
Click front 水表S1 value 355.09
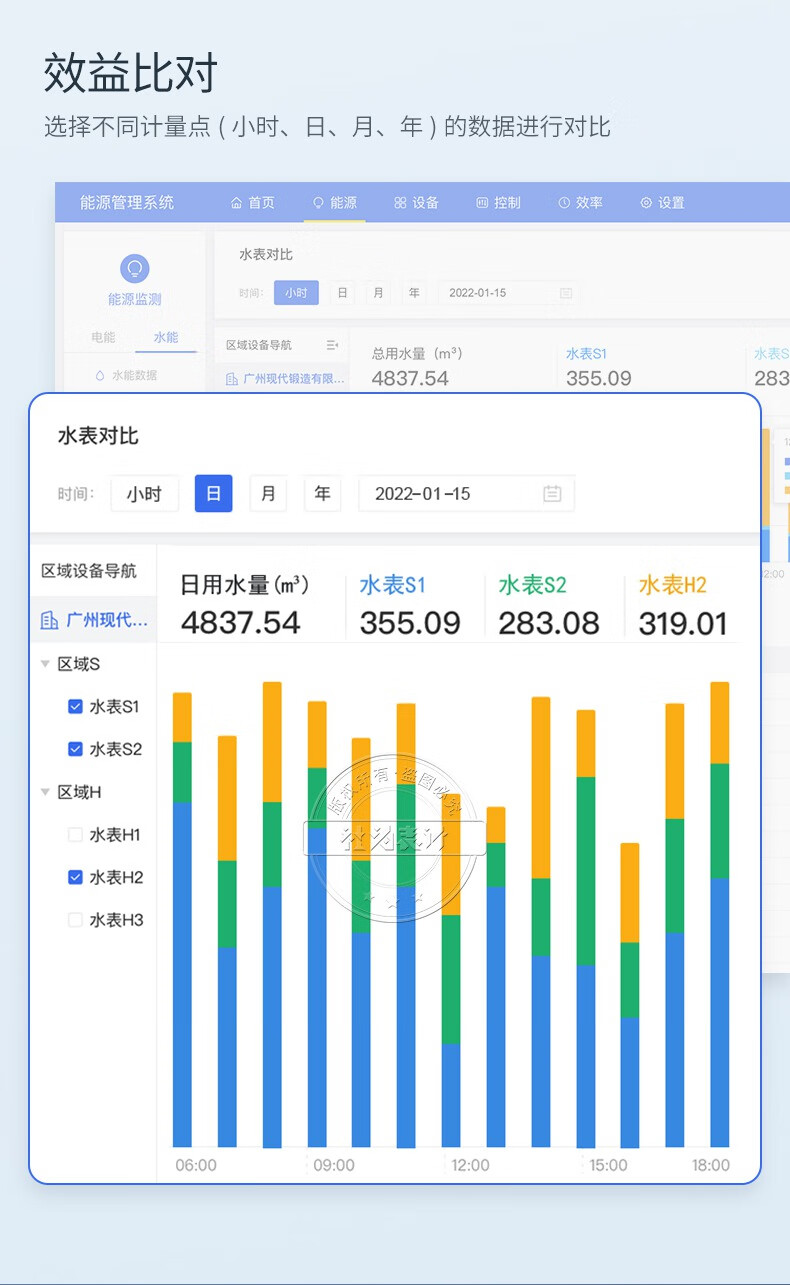pyautogui.click(x=410, y=623)
